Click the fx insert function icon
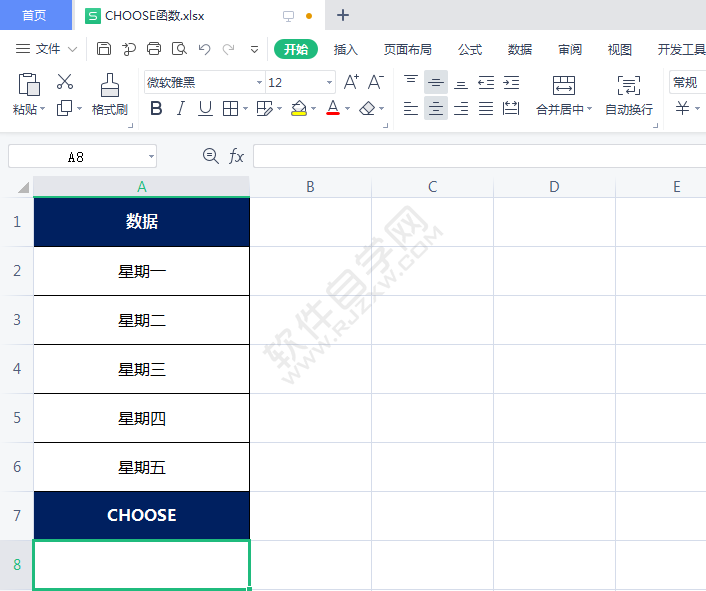The image size is (706, 591). pyautogui.click(x=236, y=156)
